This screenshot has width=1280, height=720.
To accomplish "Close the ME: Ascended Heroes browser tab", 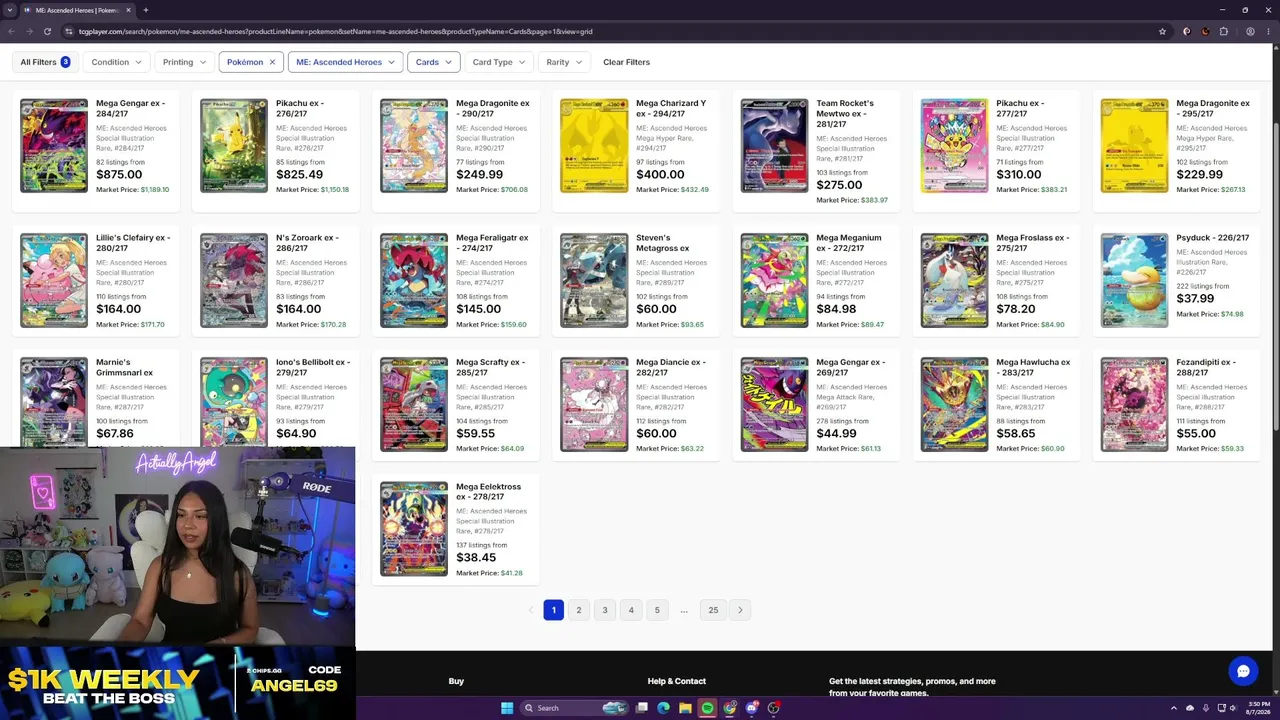I will pos(129,10).
